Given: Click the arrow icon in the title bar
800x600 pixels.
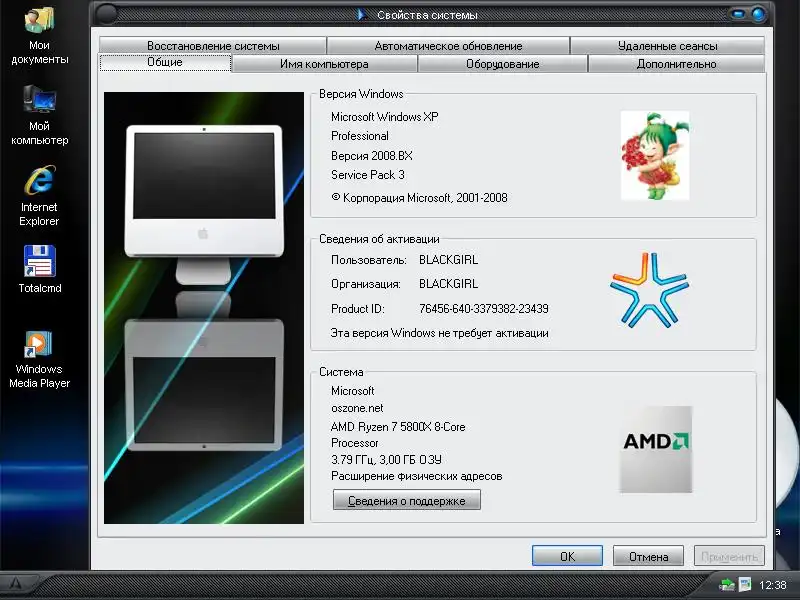Looking at the screenshot, I should pyautogui.click(x=362, y=15).
